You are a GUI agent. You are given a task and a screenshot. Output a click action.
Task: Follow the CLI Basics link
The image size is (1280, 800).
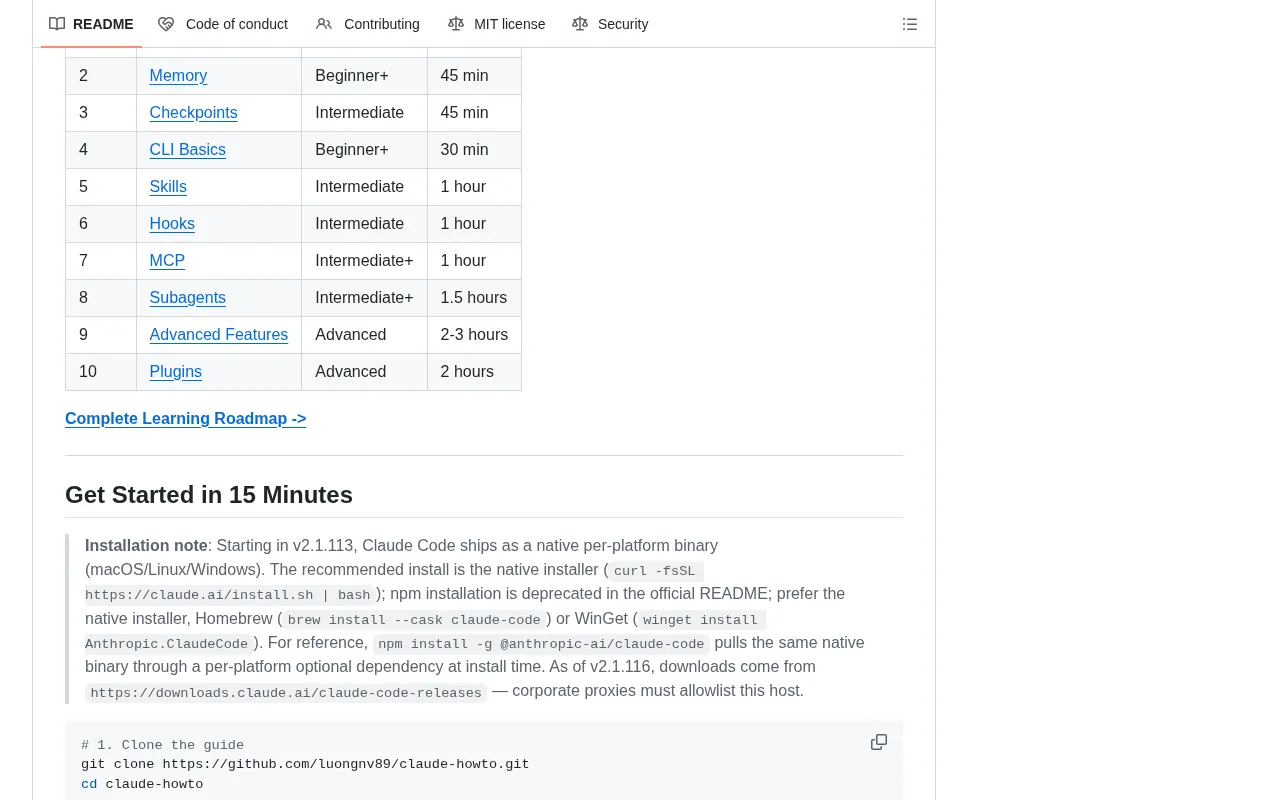(x=187, y=149)
